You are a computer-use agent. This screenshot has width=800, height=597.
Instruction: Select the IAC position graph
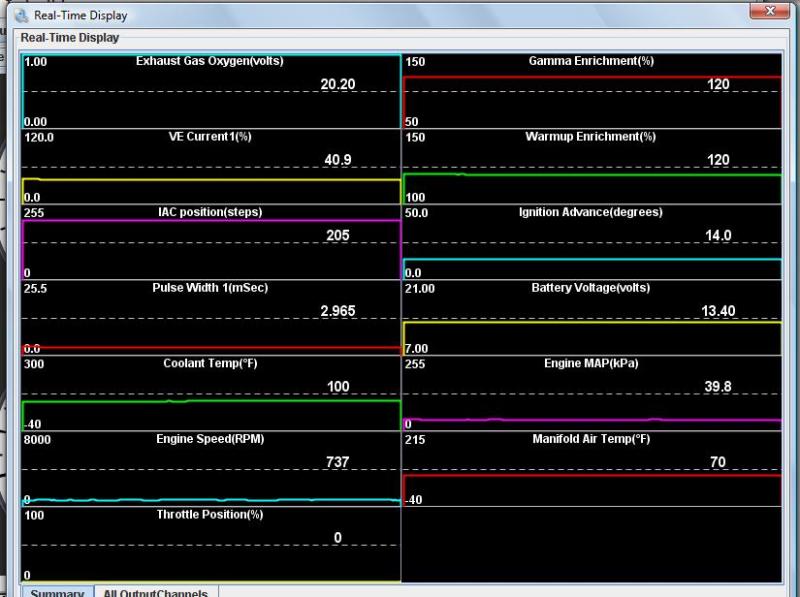pyautogui.click(x=210, y=242)
